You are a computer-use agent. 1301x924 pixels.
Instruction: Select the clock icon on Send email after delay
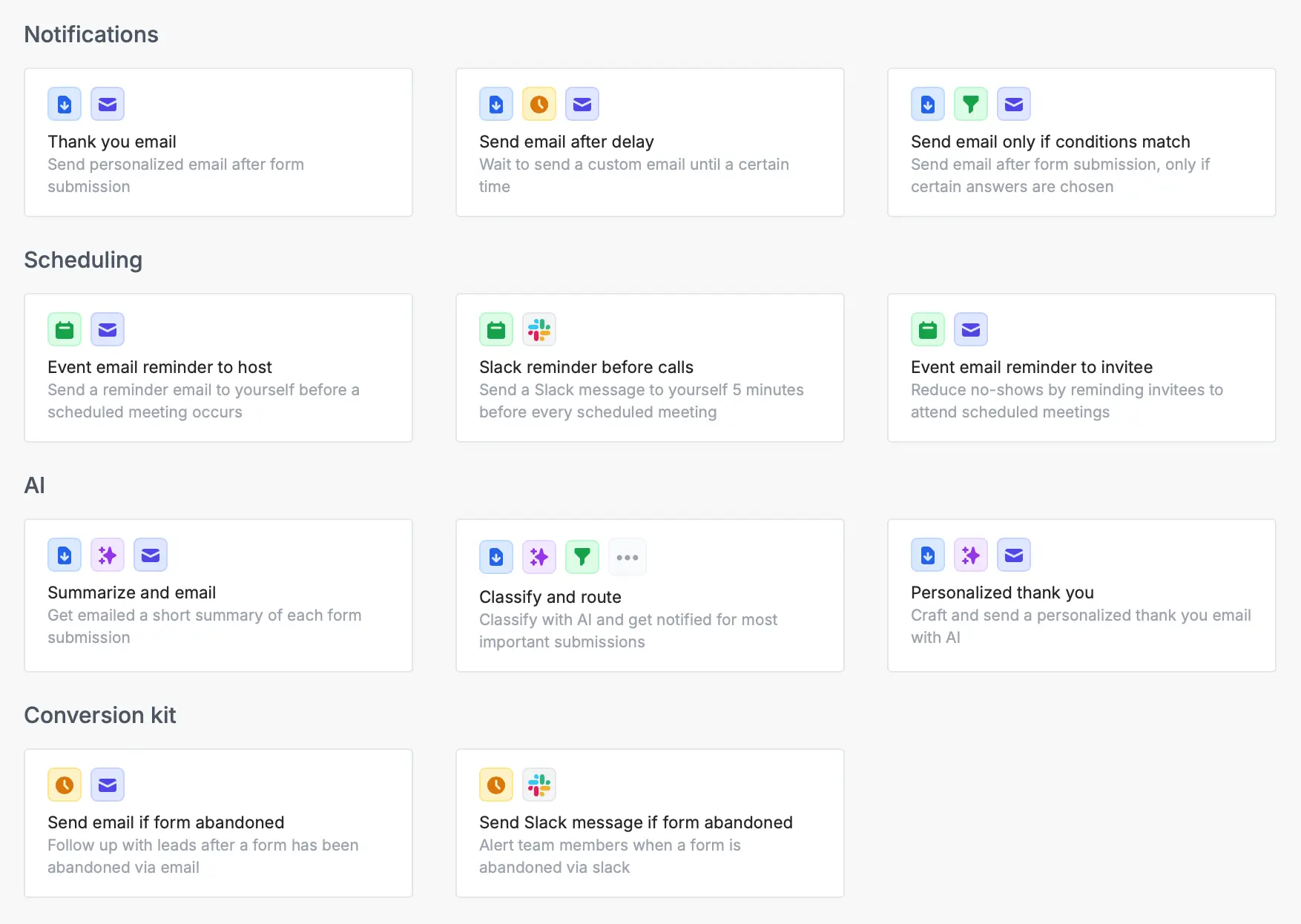pos(539,104)
